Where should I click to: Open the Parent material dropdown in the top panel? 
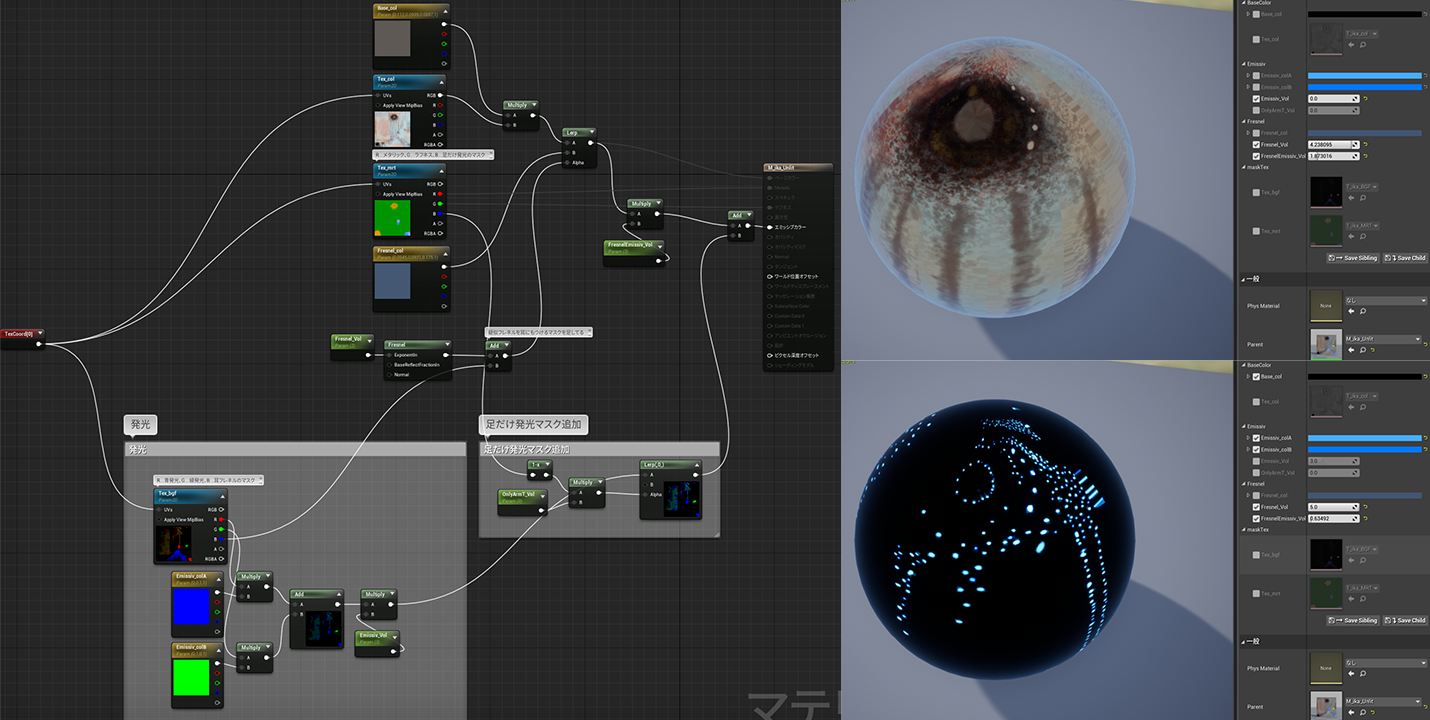(x=1383, y=339)
